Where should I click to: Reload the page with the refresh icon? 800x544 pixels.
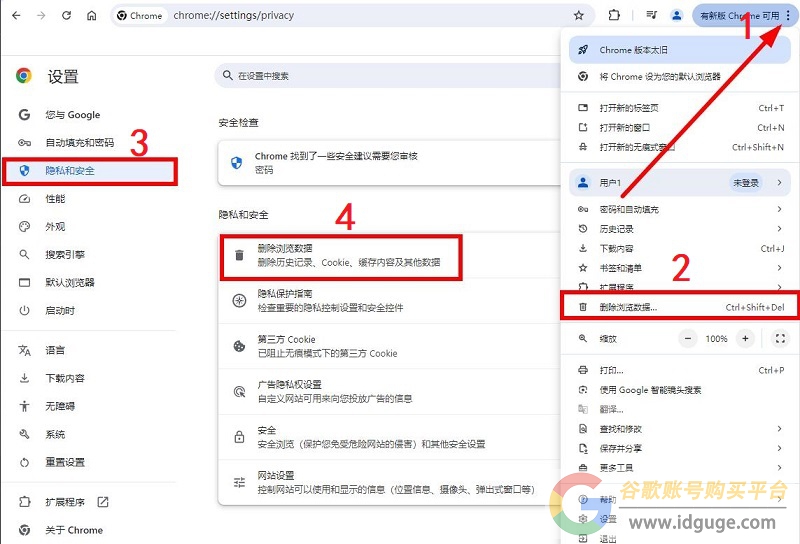(x=66, y=15)
